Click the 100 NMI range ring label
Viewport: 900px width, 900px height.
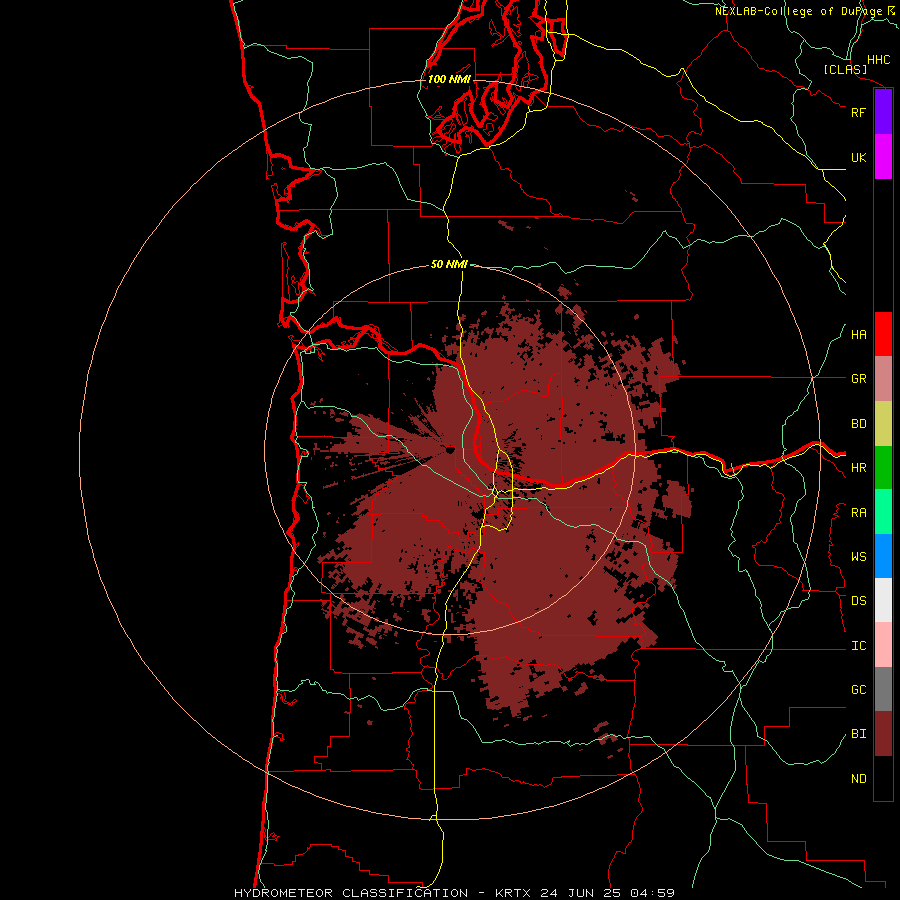coord(449,79)
